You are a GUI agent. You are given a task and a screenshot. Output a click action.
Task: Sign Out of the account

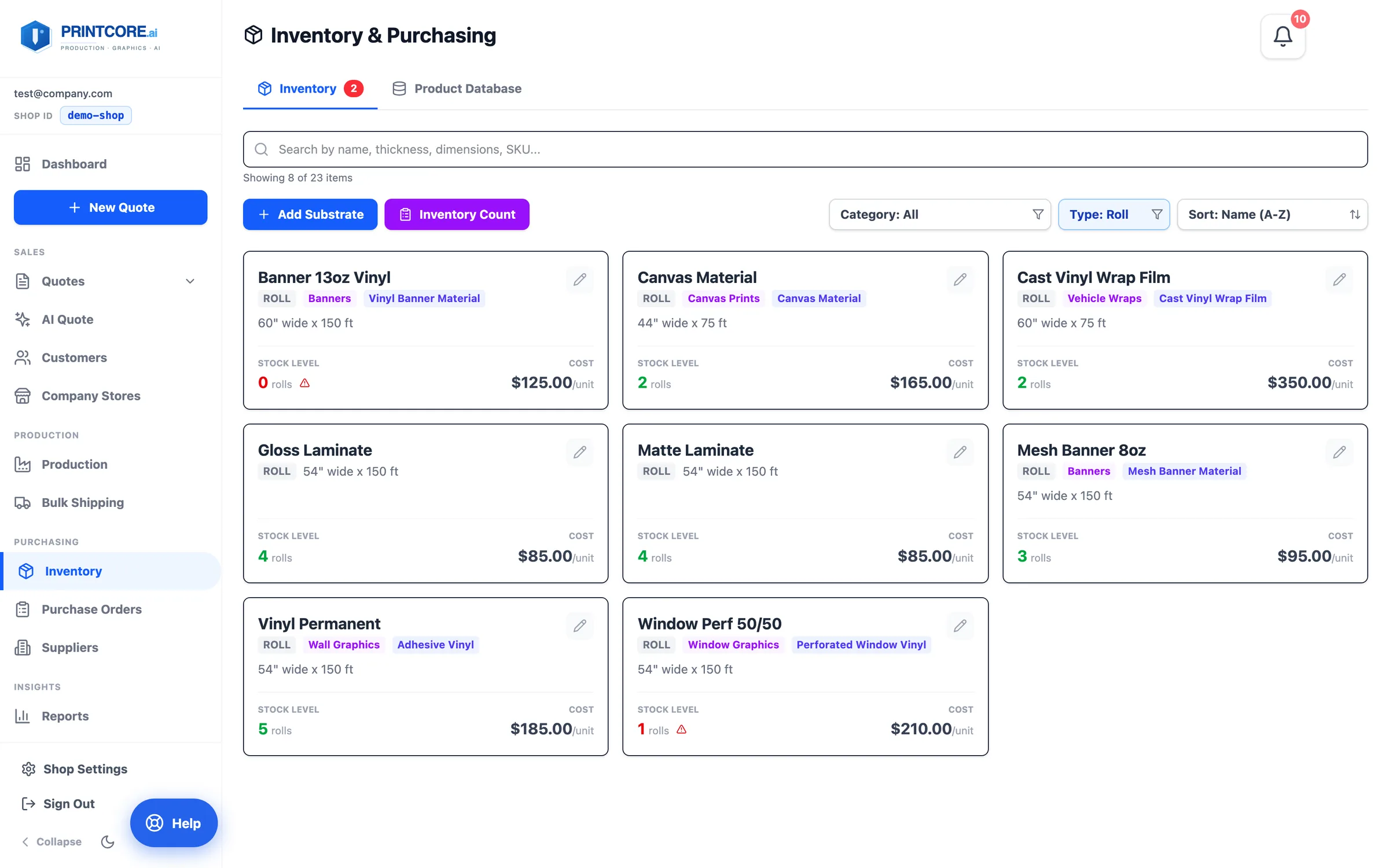[x=58, y=804]
